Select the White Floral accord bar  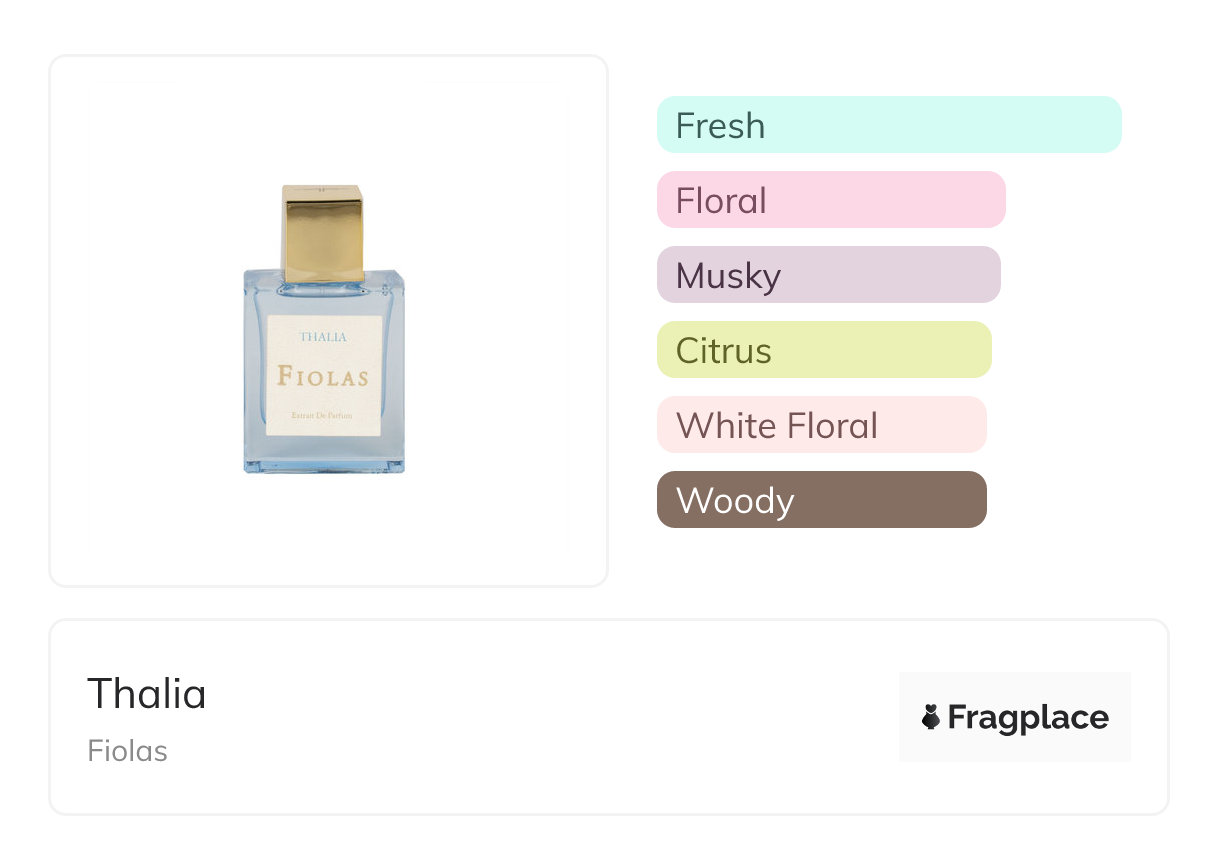[822, 425]
